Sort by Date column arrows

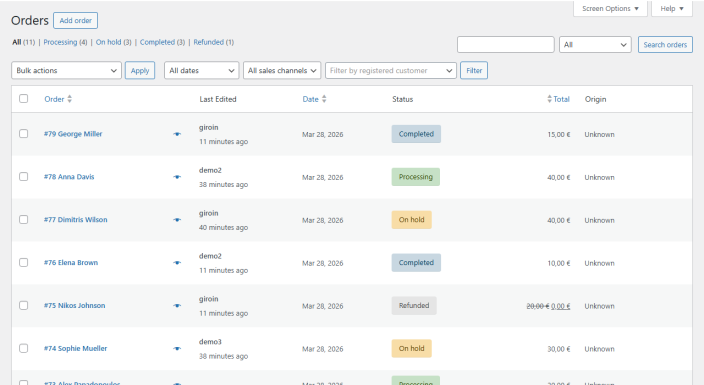click(324, 99)
